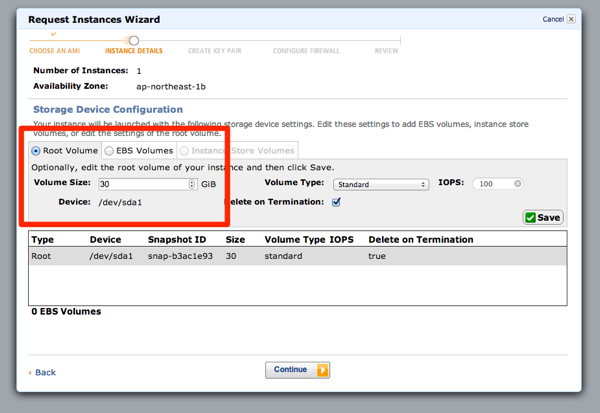Click the Continue button
The height and width of the screenshot is (413, 600).
[x=297, y=370]
